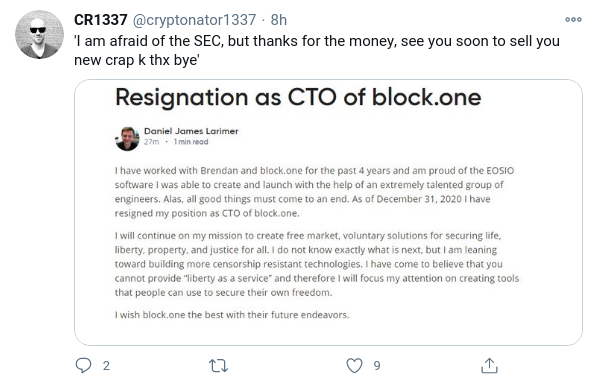Click the 1 min read label
The width and height of the screenshot is (598, 385).
coord(191,142)
